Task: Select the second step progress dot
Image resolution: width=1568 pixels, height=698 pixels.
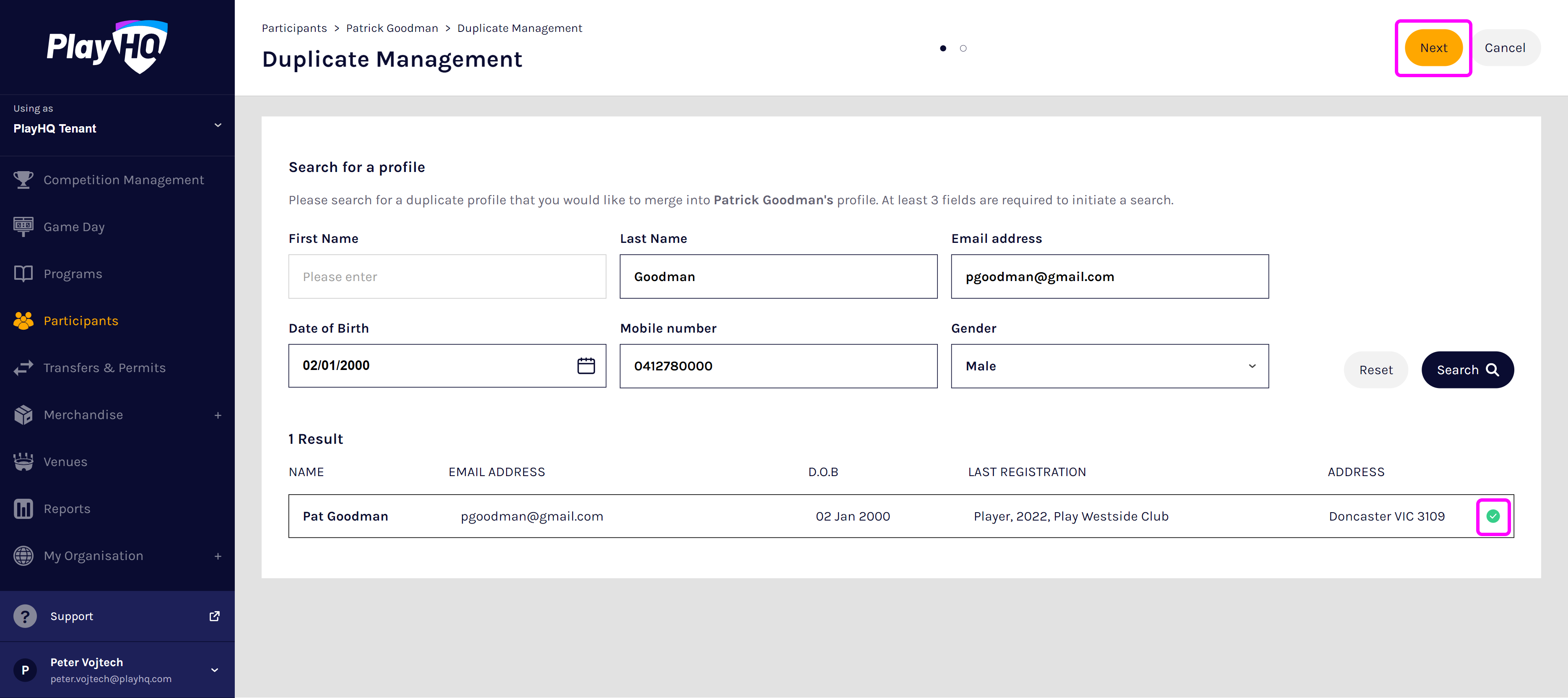Action: coord(963,48)
